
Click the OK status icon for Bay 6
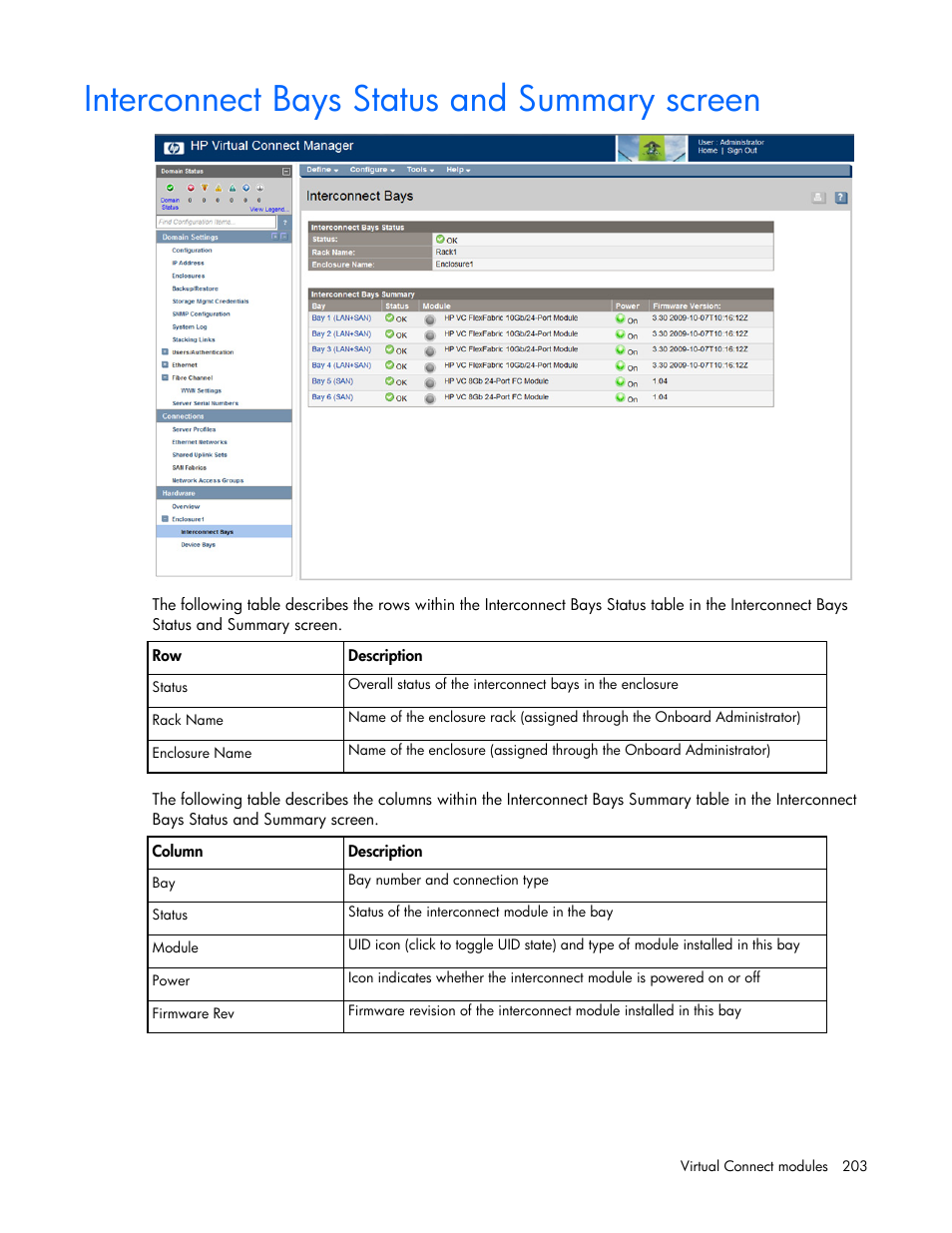point(390,397)
